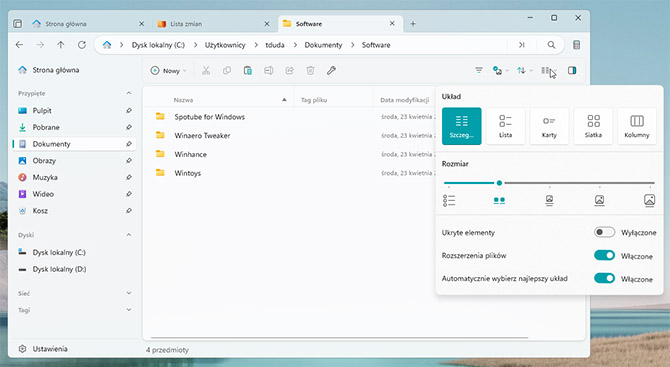Image resolution: width=670 pixels, height=367 pixels.
Task: Click the search magnifier icon
Action: click(551, 45)
